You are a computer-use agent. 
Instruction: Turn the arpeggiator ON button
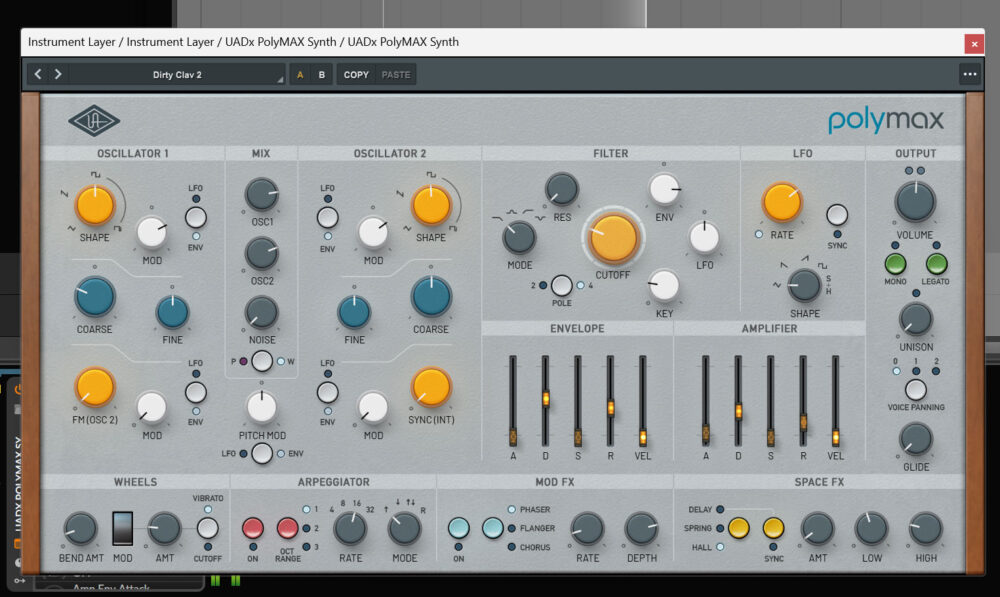pos(253,528)
